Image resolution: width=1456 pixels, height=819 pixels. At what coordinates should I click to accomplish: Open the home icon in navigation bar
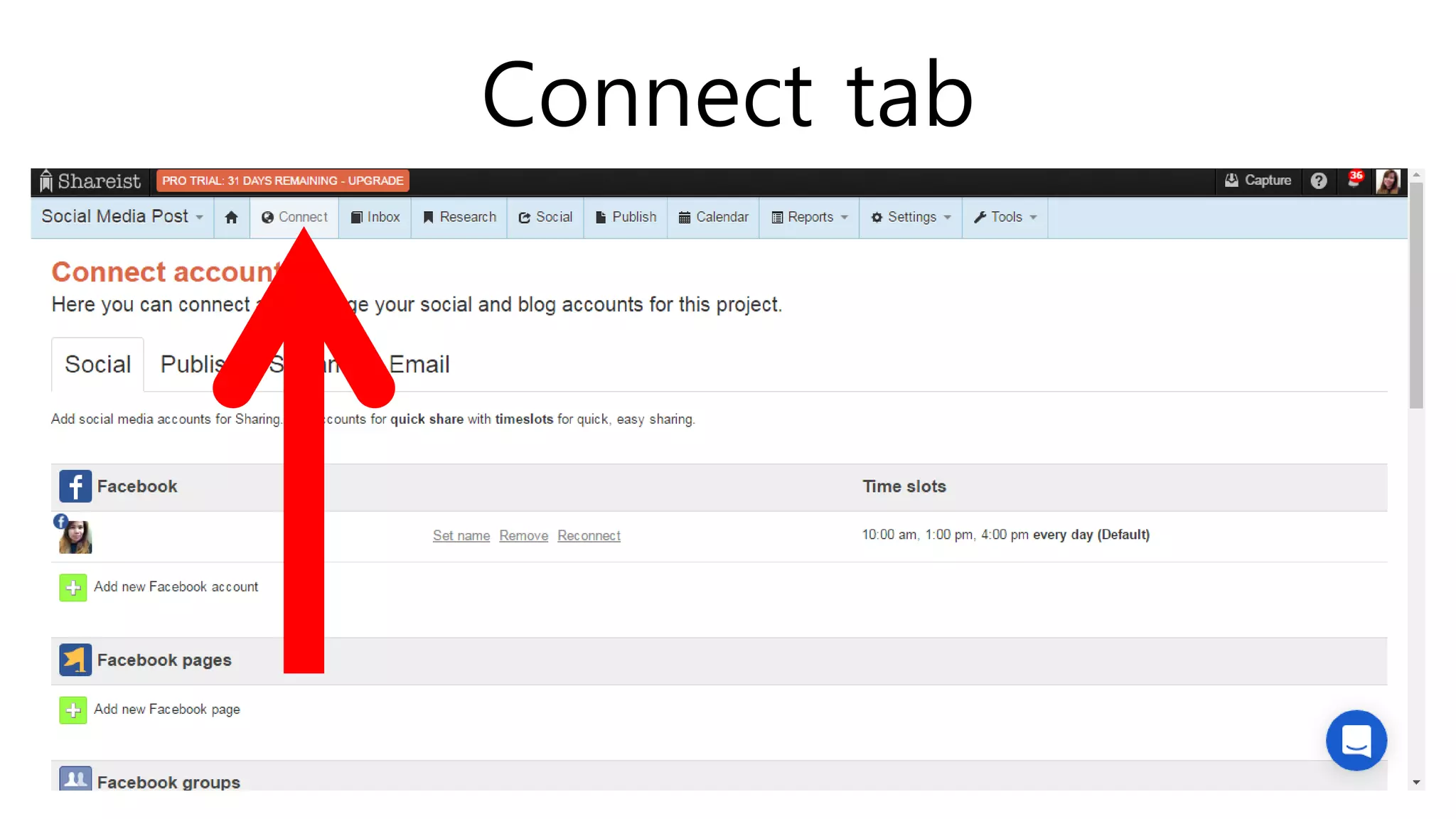point(231,218)
